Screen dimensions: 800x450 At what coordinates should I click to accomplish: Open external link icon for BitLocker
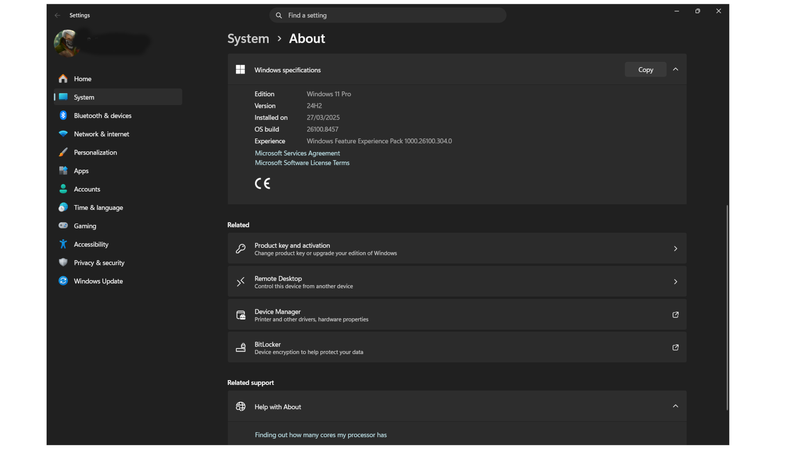tap(675, 347)
